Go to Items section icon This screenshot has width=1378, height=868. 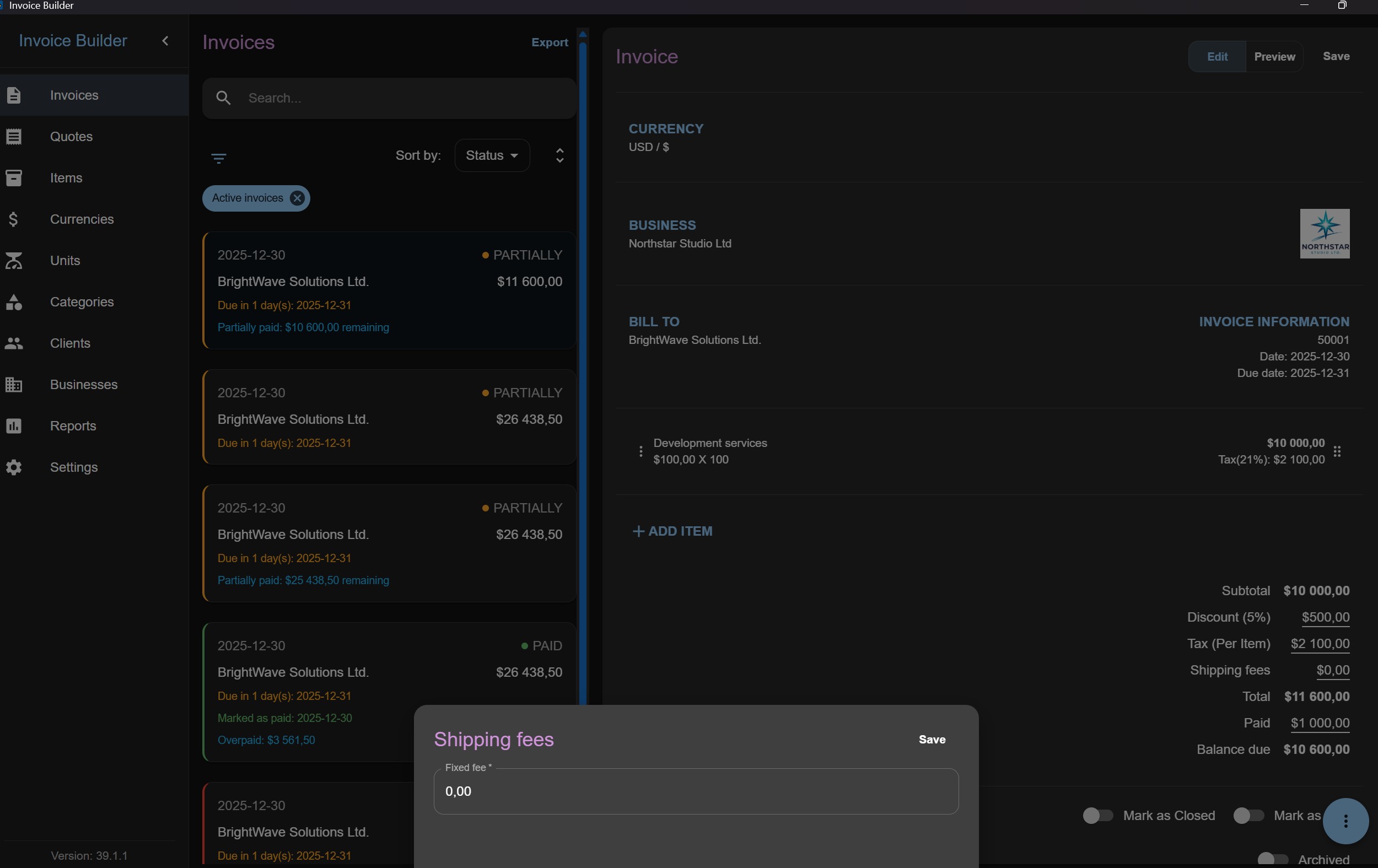14,178
